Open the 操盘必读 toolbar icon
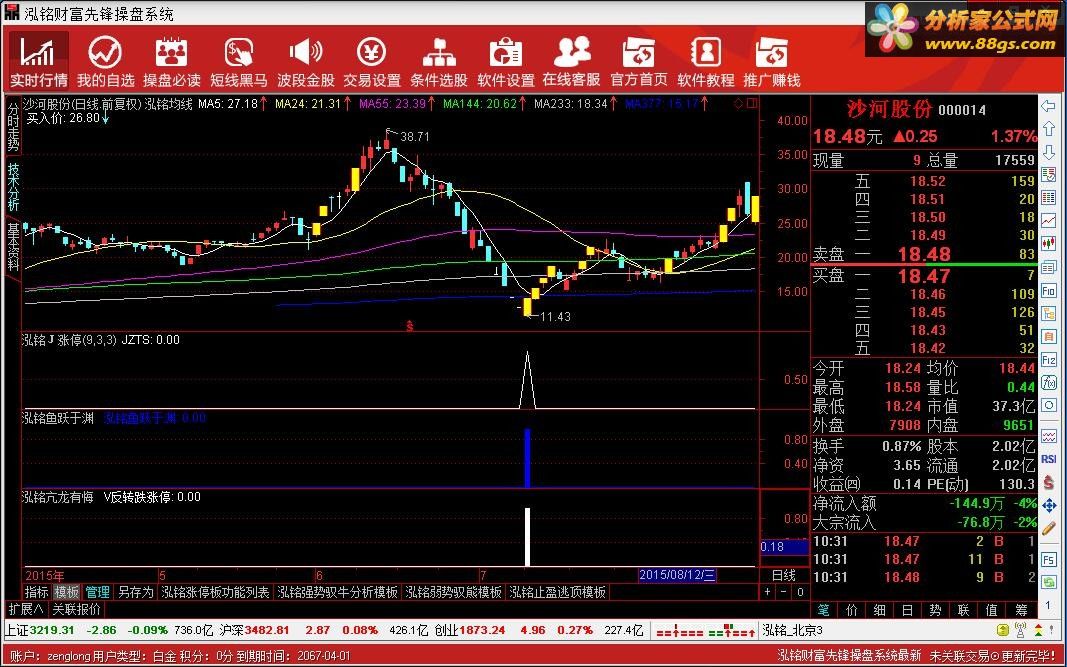The image size is (1067, 667). point(172,61)
